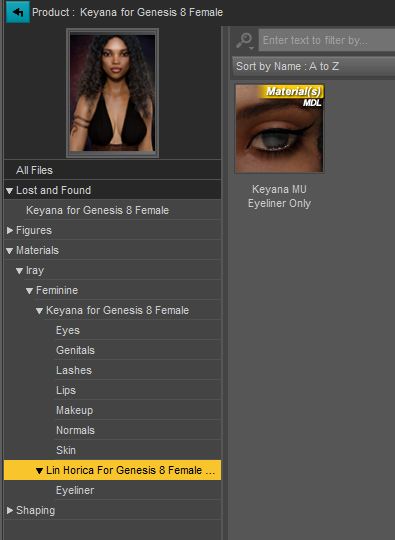The width and height of the screenshot is (395, 540).
Task: Choose the Lashes category
Action: click(137, 370)
